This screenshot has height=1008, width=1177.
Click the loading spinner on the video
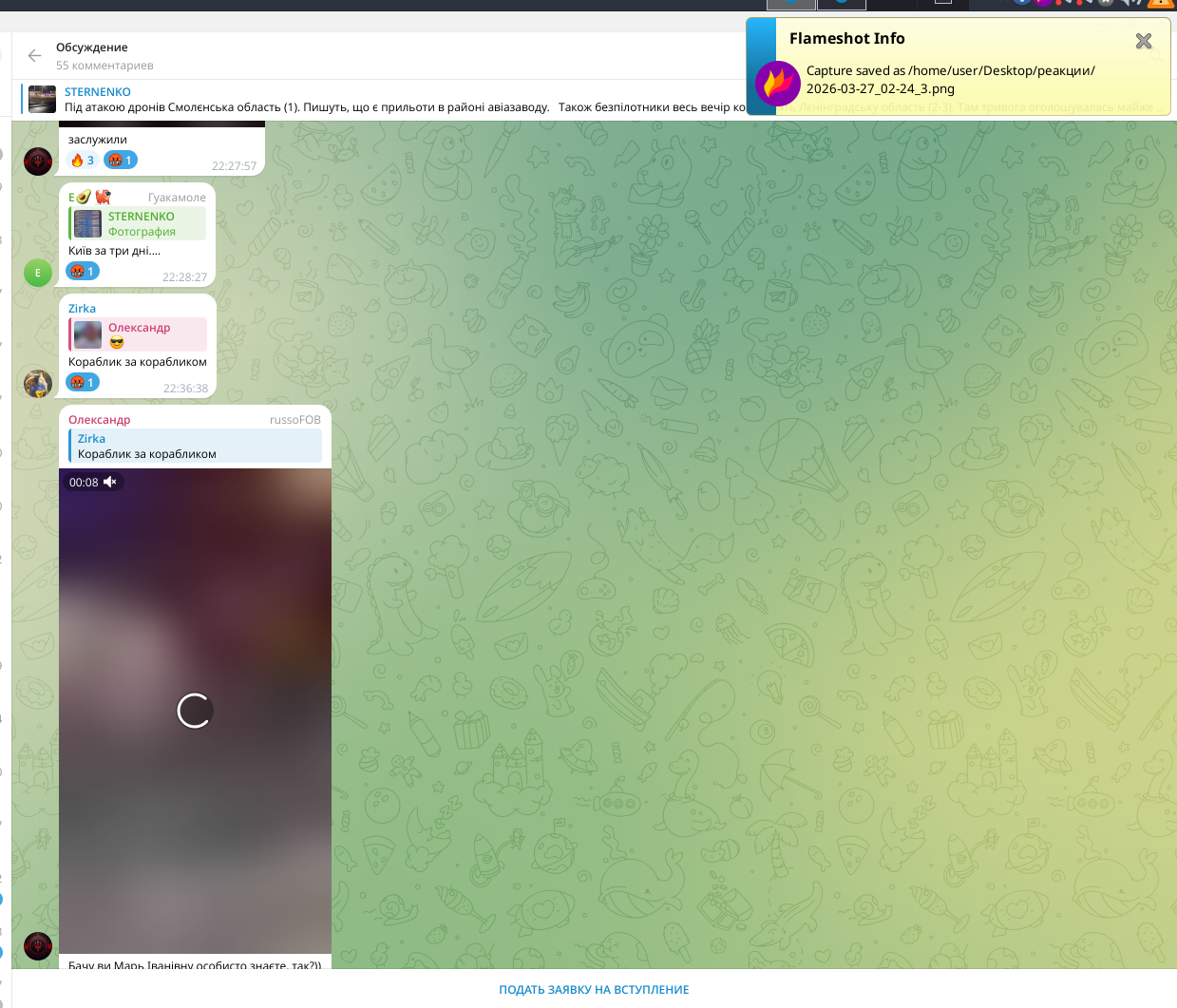[195, 711]
